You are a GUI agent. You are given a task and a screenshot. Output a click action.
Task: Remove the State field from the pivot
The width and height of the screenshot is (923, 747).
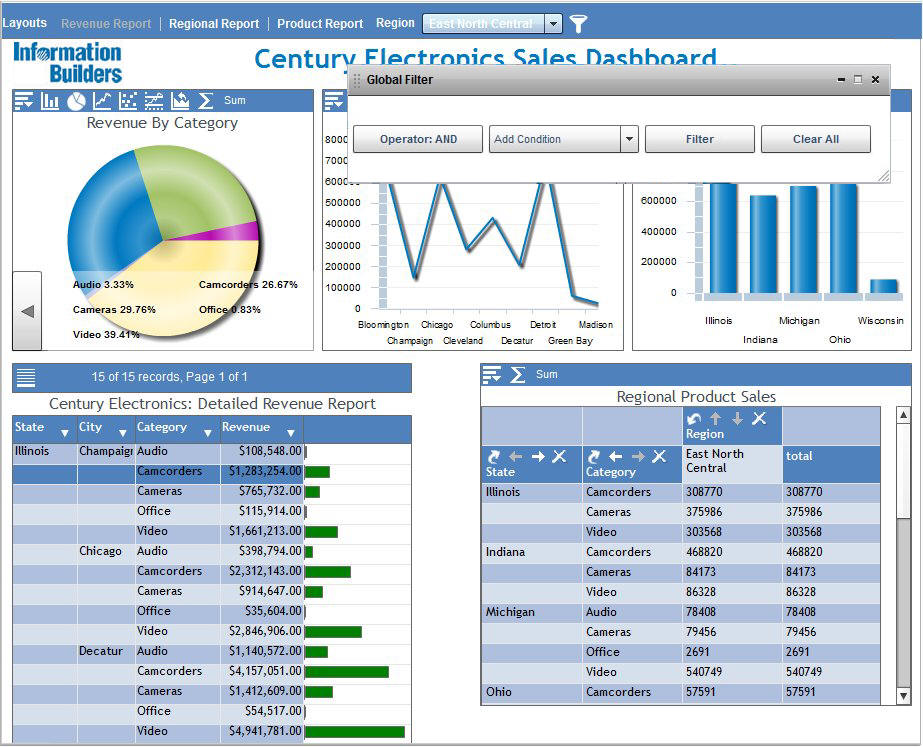pos(559,456)
